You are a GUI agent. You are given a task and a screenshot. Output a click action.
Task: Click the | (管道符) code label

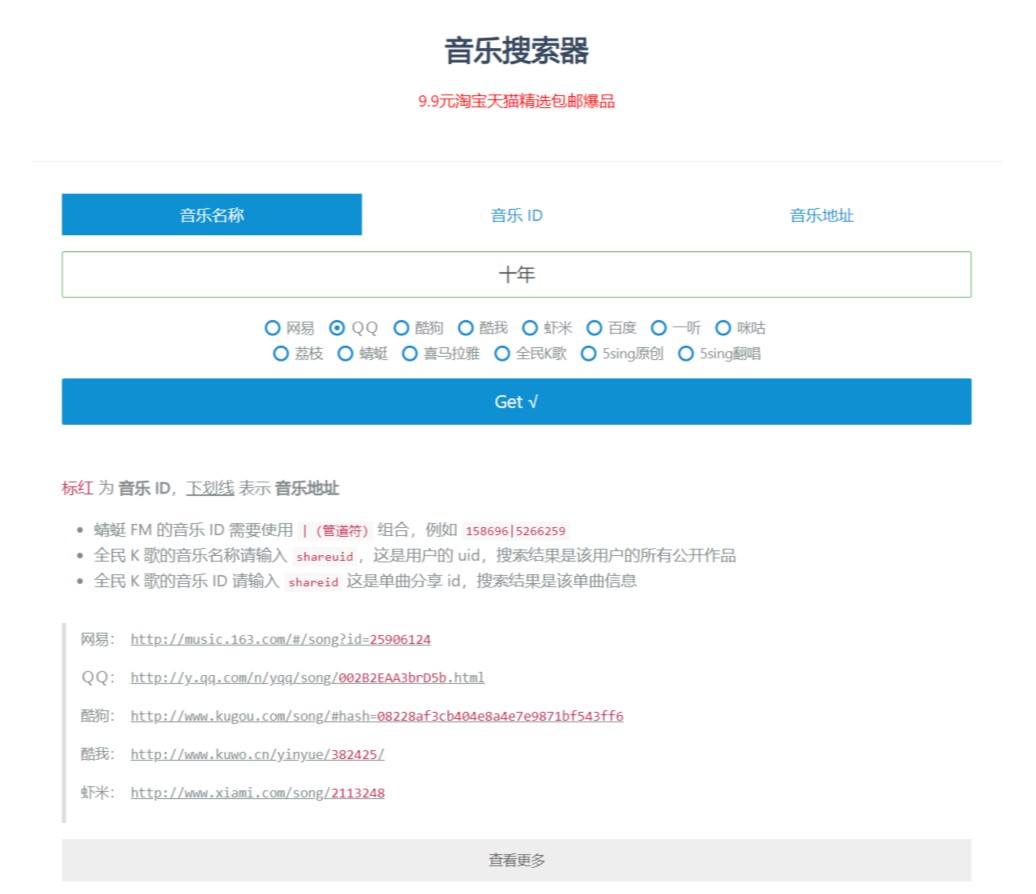[x=335, y=531]
